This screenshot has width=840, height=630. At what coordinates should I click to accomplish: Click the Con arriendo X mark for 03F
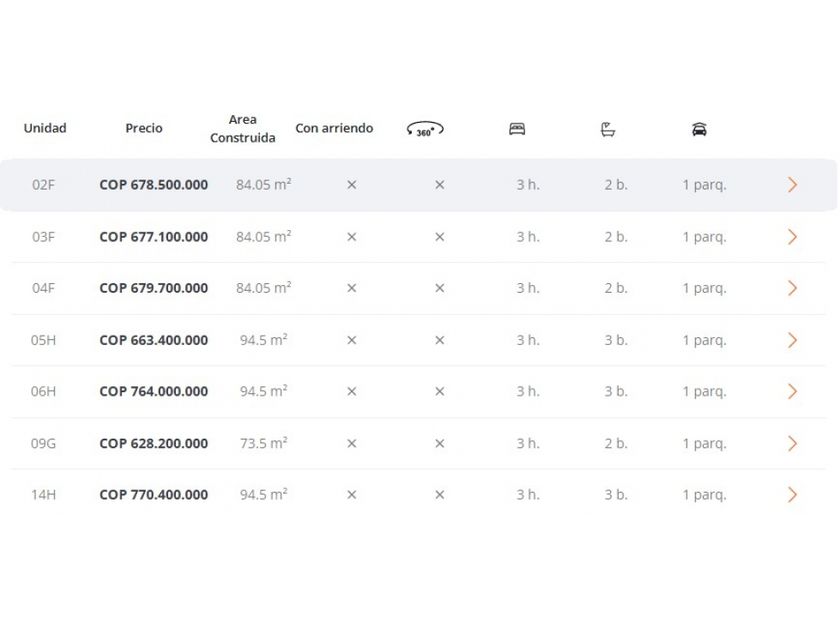(351, 237)
